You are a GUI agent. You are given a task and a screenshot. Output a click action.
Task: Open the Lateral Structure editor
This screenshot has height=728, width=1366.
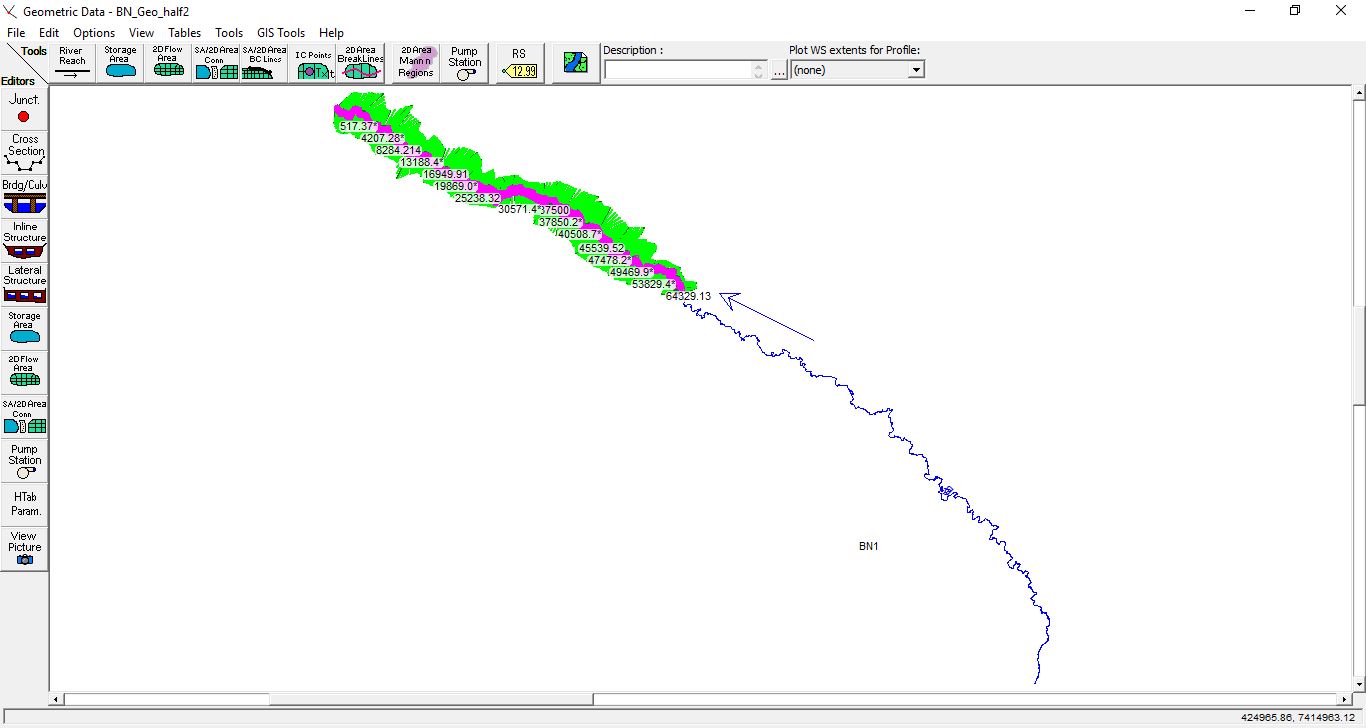25,283
